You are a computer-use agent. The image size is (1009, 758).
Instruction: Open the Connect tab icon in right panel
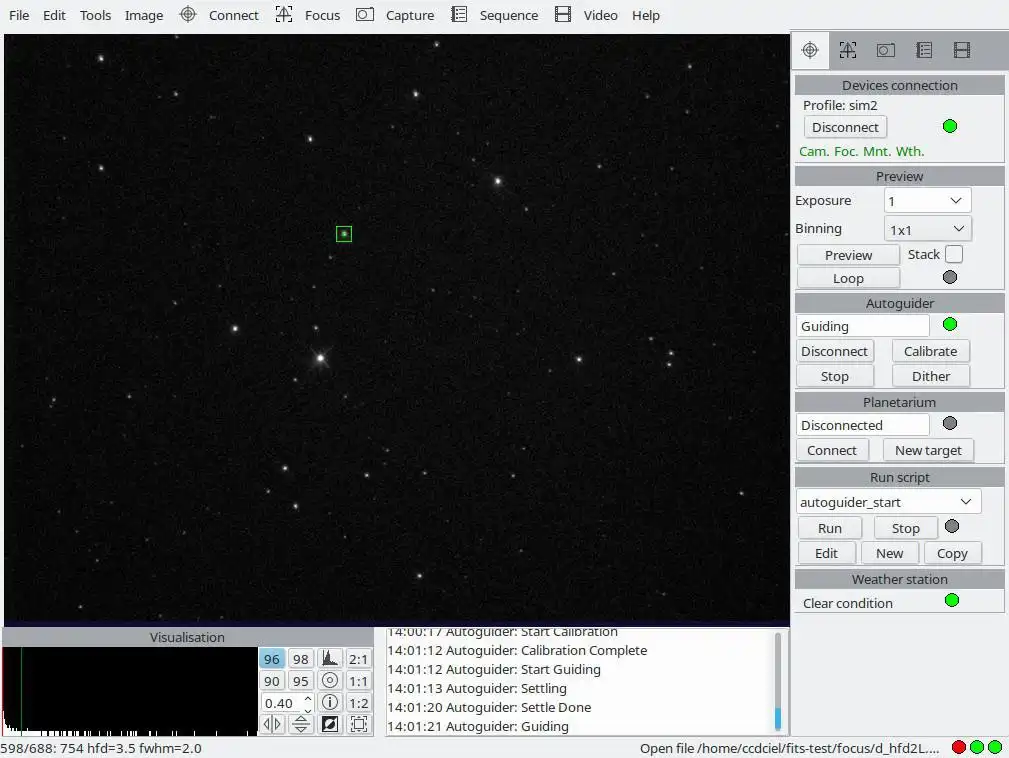click(x=810, y=50)
